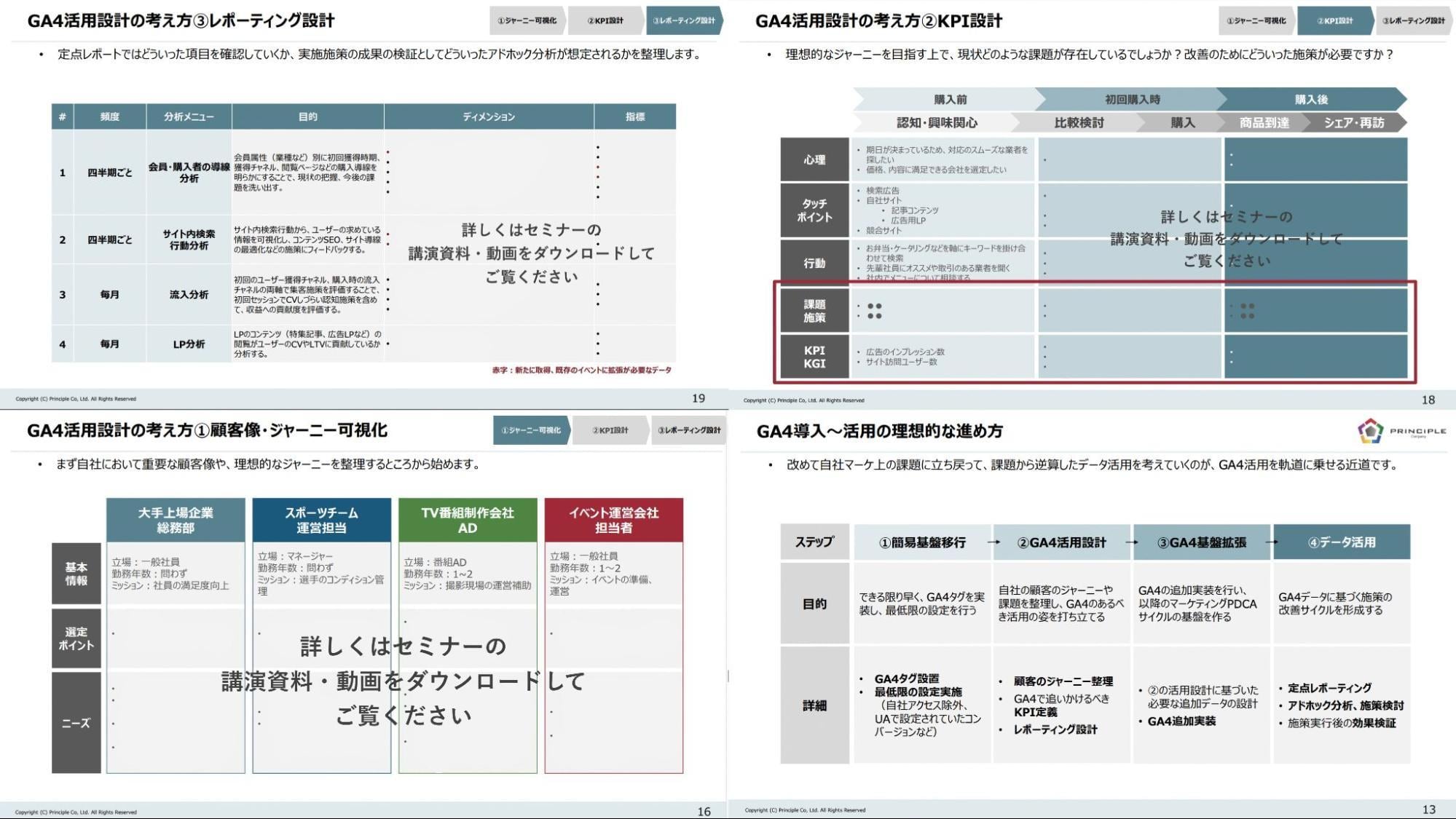Click the 広告のインプレッション数 bullet
Screen dimensions: 1456x819
click(905, 352)
